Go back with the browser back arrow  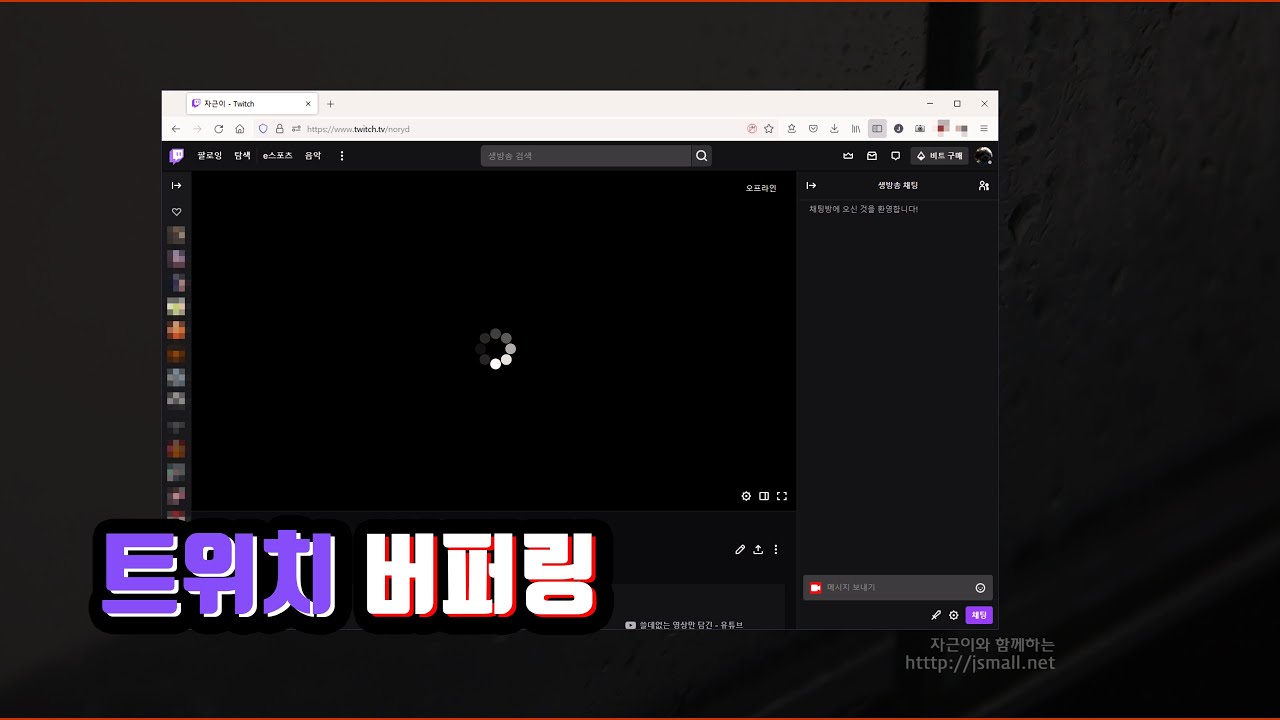point(176,129)
